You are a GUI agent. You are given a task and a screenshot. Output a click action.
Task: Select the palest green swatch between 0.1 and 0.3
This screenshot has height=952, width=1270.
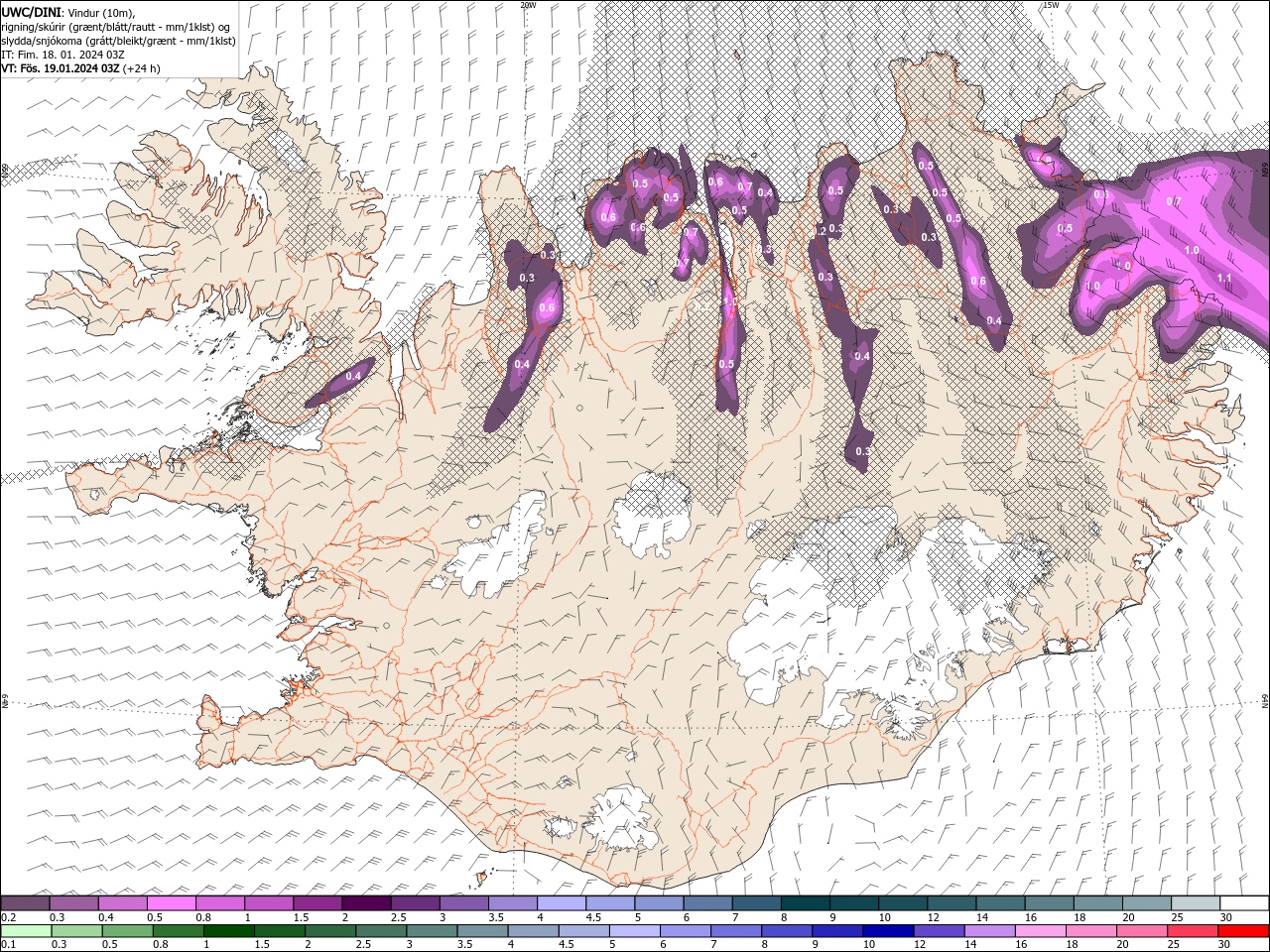pyautogui.click(x=26, y=931)
